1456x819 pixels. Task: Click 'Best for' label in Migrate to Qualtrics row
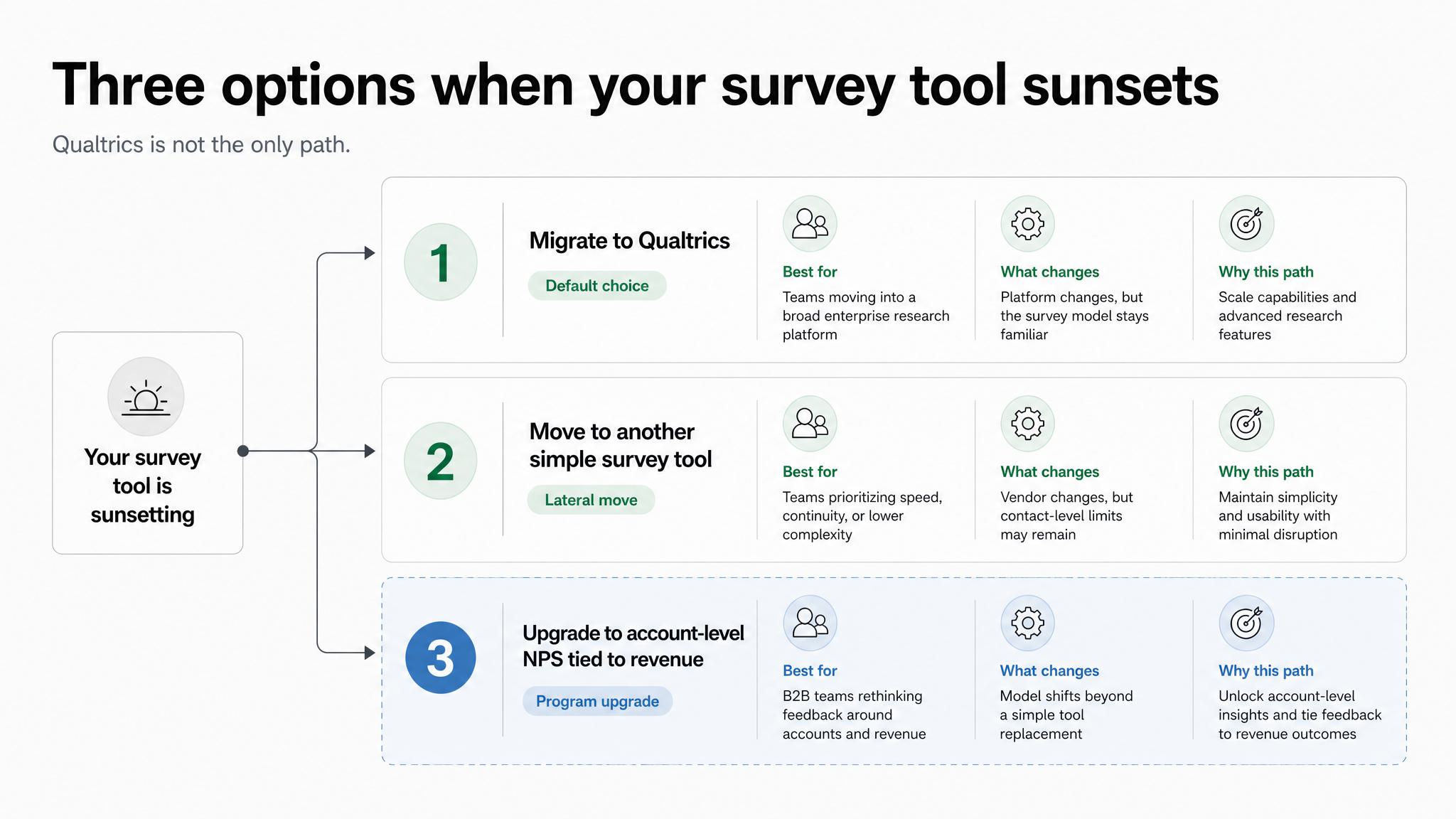click(810, 272)
